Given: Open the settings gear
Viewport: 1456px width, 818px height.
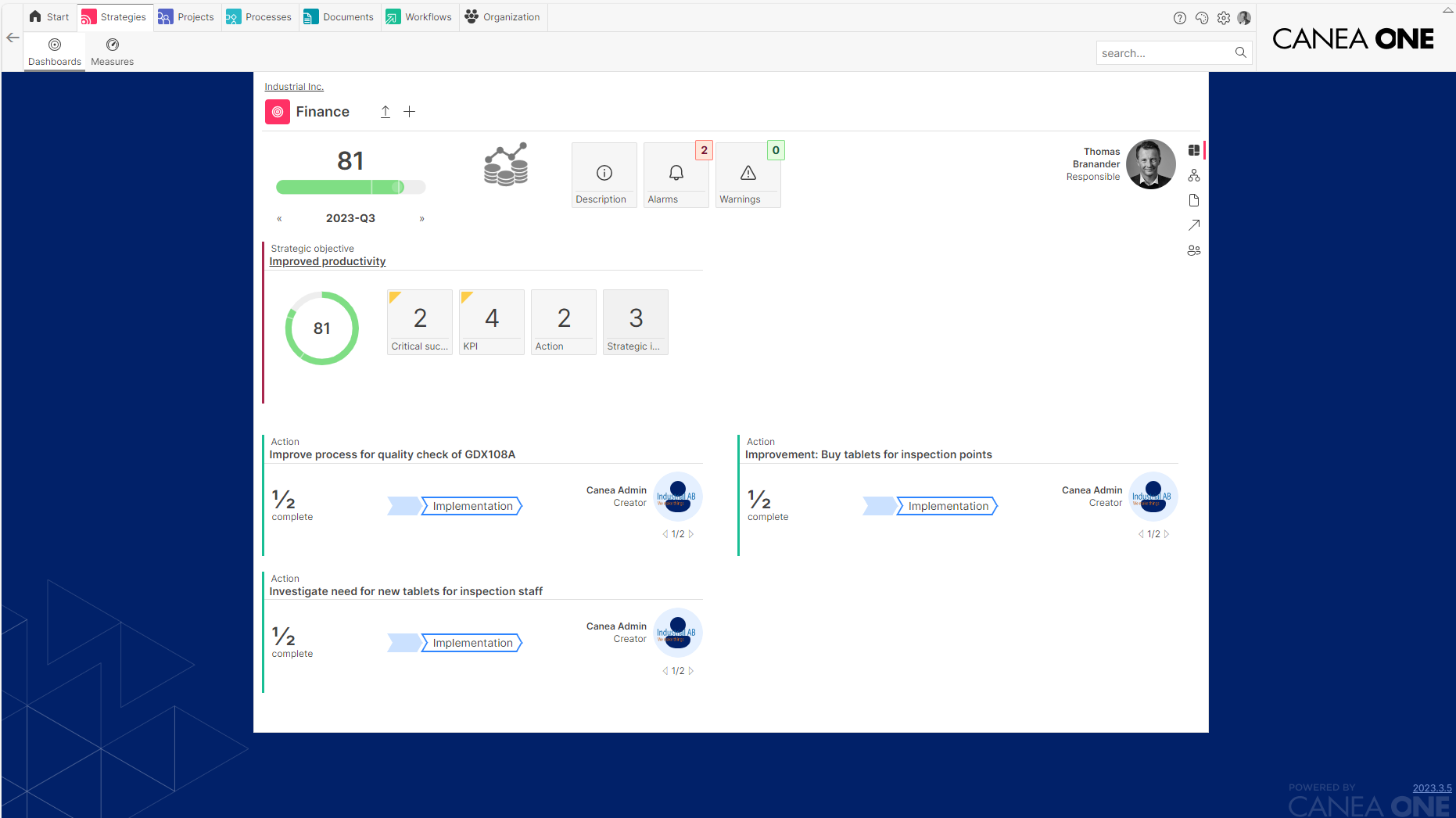Looking at the screenshot, I should point(1224,18).
